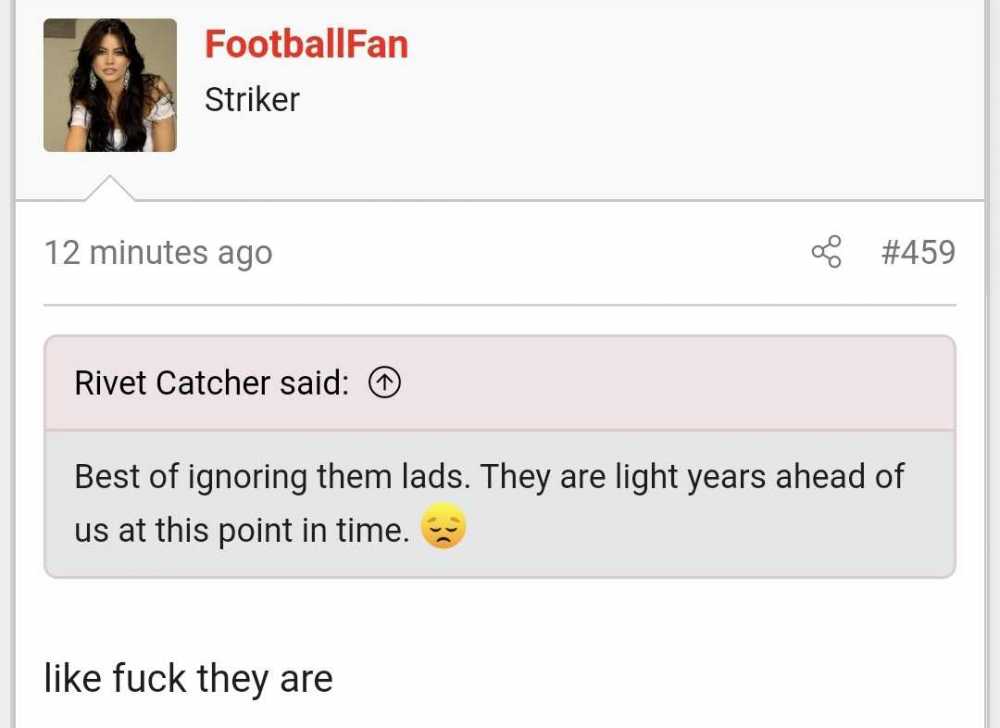Click the "12 minutes ago" timestamp
Screen dimensions: 1000x728
(x=158, y=252)
